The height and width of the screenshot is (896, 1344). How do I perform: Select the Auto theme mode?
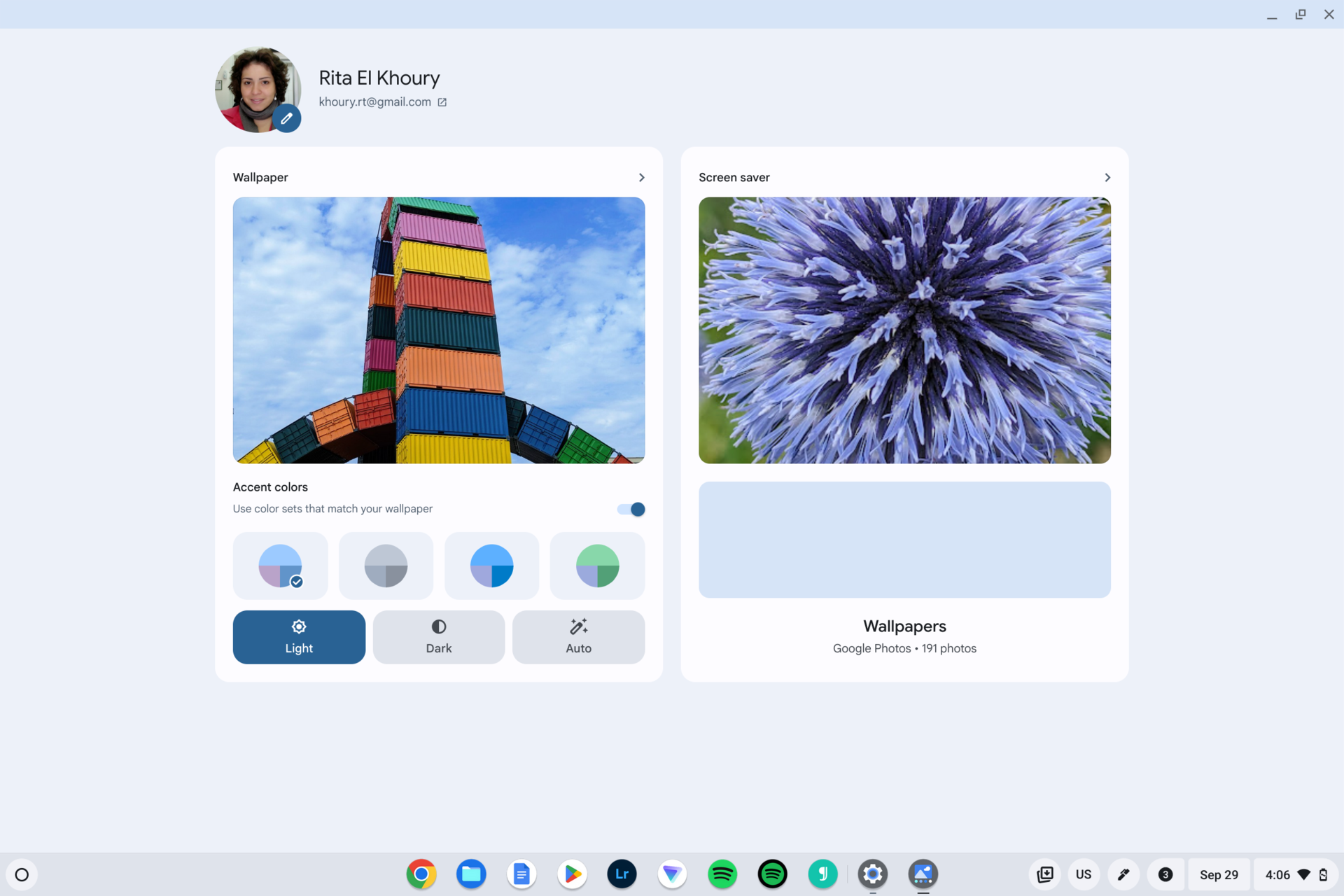578,637
